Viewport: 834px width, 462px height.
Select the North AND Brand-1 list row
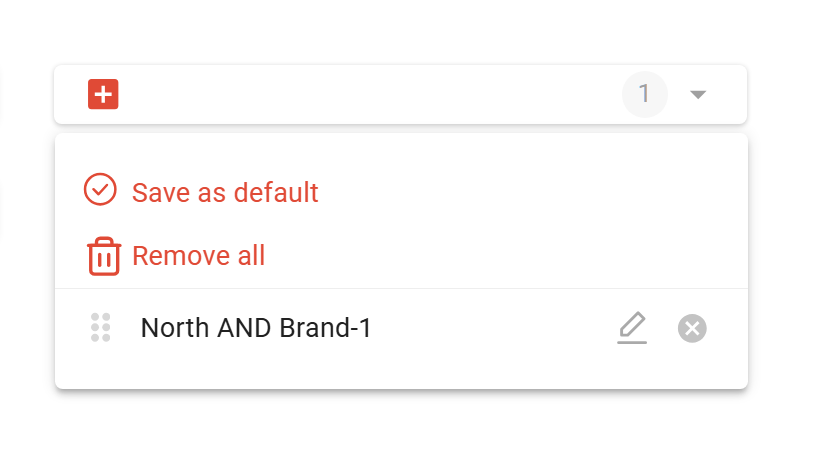(401, 328)
